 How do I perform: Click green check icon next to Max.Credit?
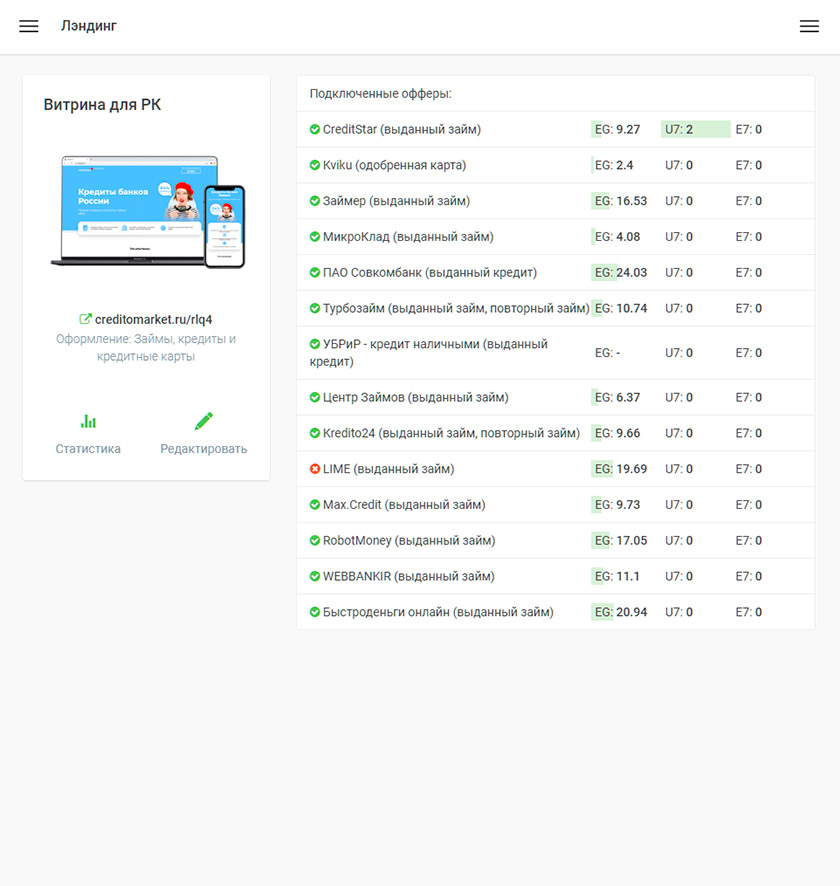[315, 505]
